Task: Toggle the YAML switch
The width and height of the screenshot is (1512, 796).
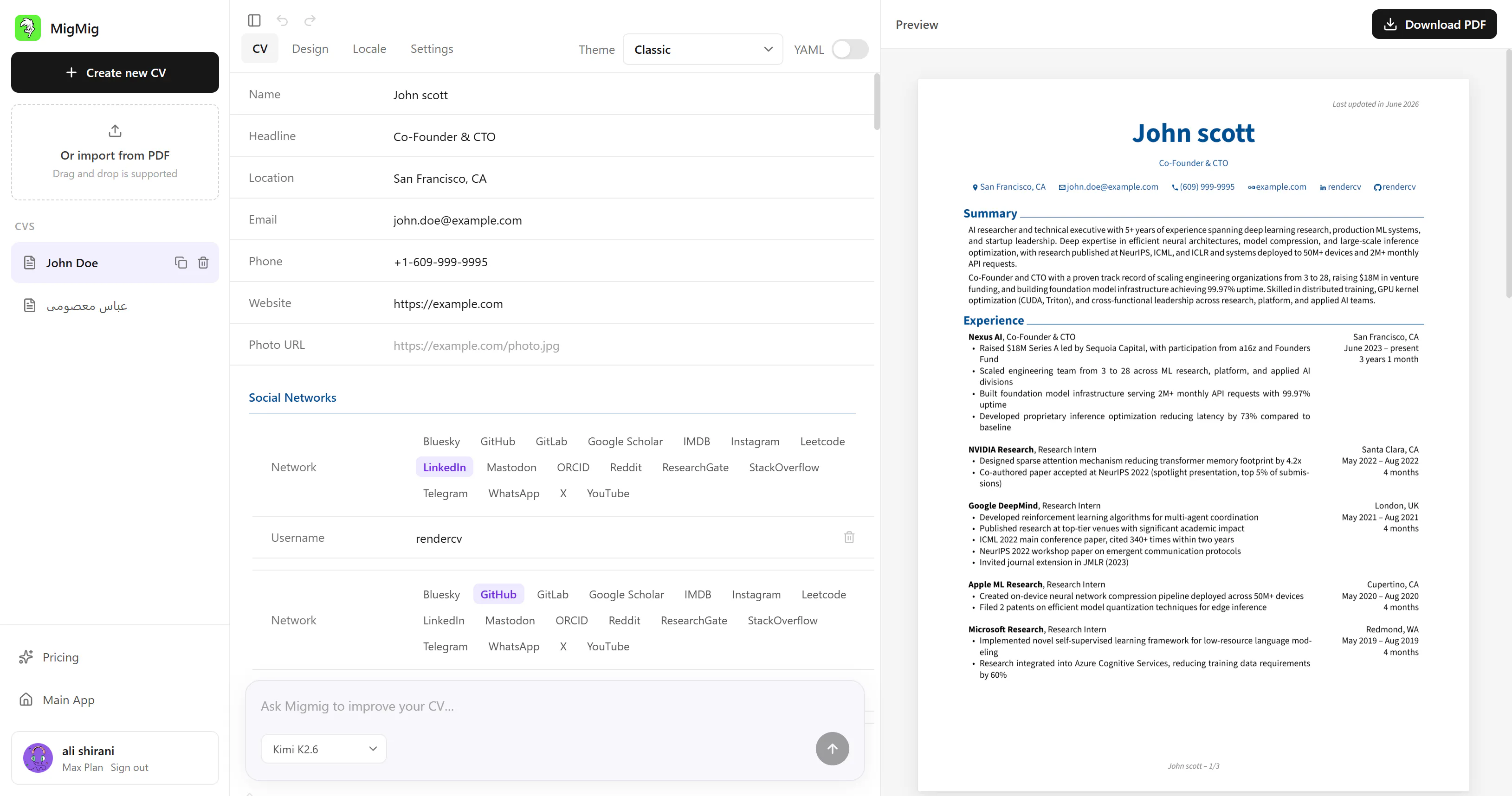Action: [x=850, y=49]
